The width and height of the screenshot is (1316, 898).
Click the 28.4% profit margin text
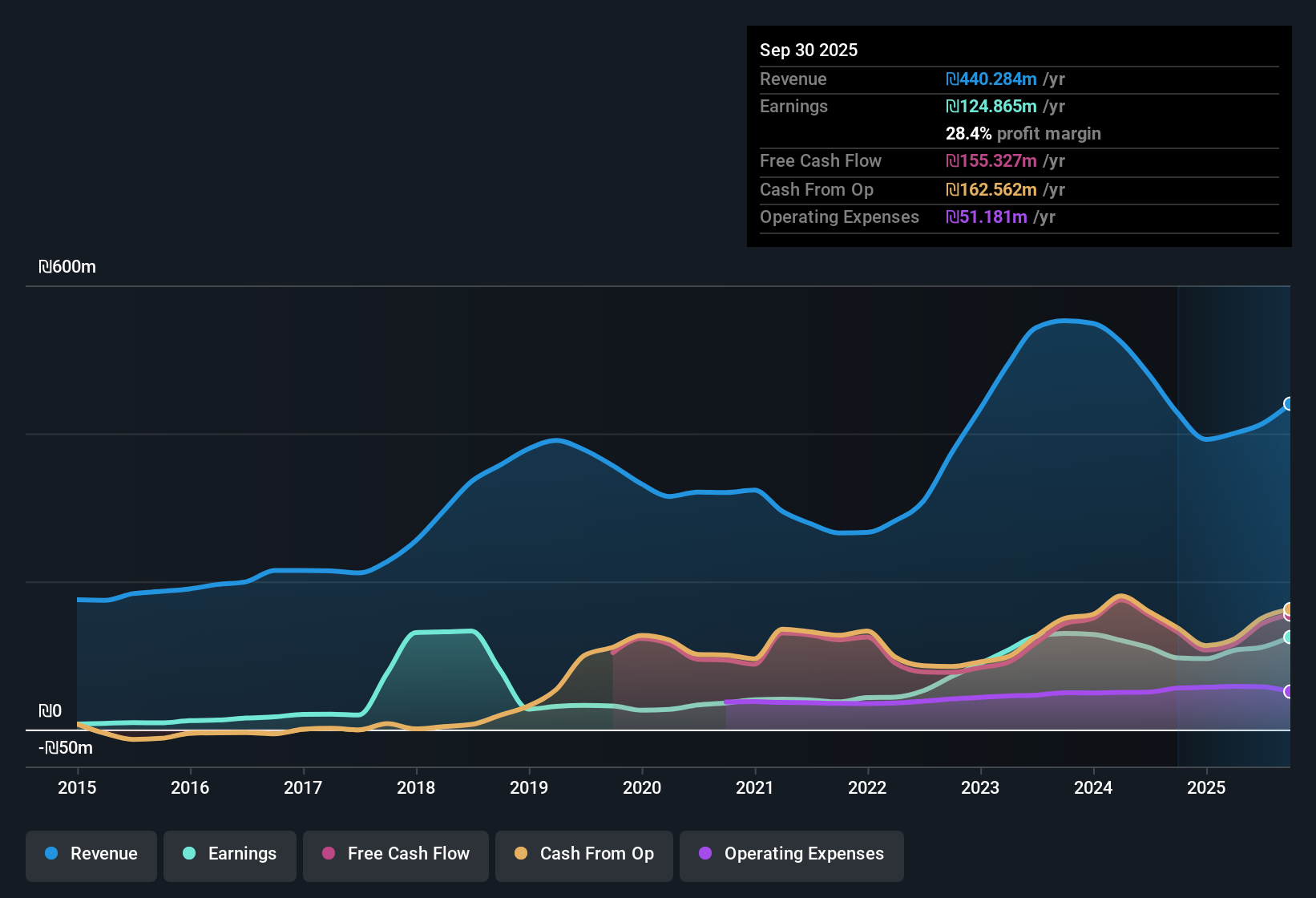click(1023, 134)
